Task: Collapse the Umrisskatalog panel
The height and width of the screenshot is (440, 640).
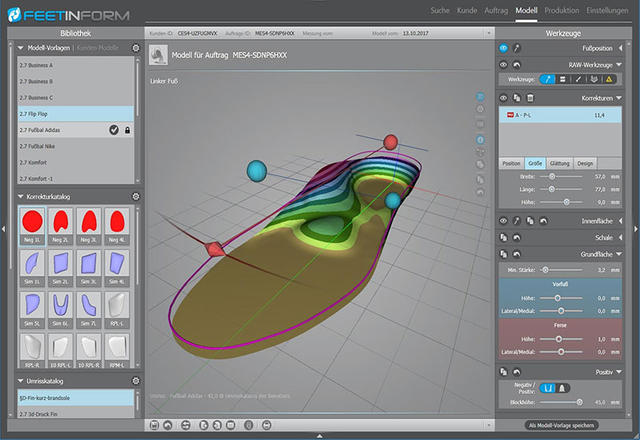Action: coord(22,381)
